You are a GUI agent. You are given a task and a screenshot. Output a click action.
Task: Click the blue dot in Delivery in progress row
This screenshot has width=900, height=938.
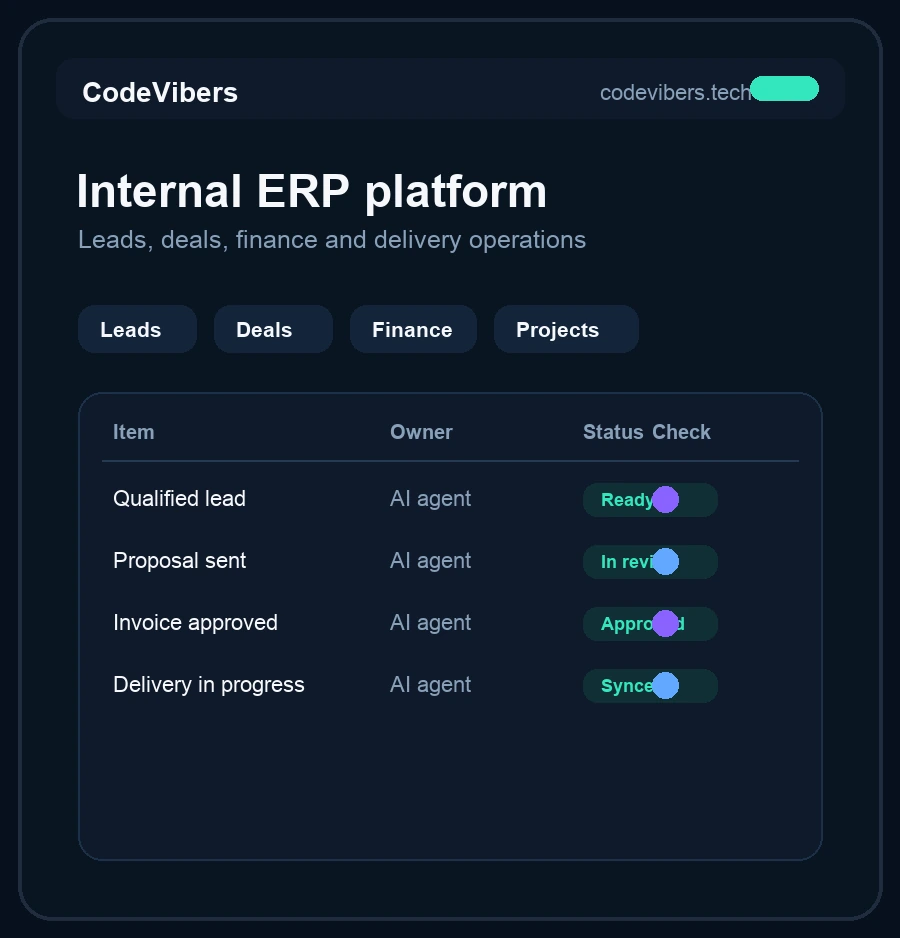665,686
